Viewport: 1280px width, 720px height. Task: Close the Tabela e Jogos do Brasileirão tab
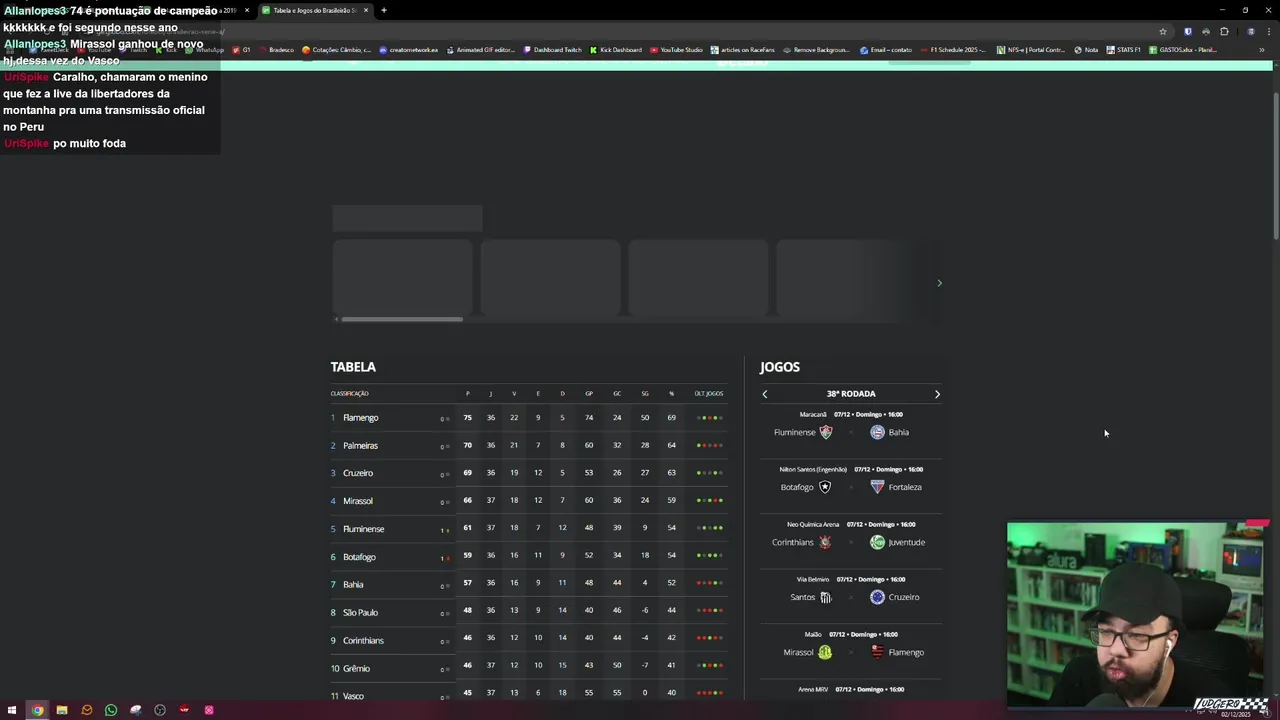coord(366,10)
